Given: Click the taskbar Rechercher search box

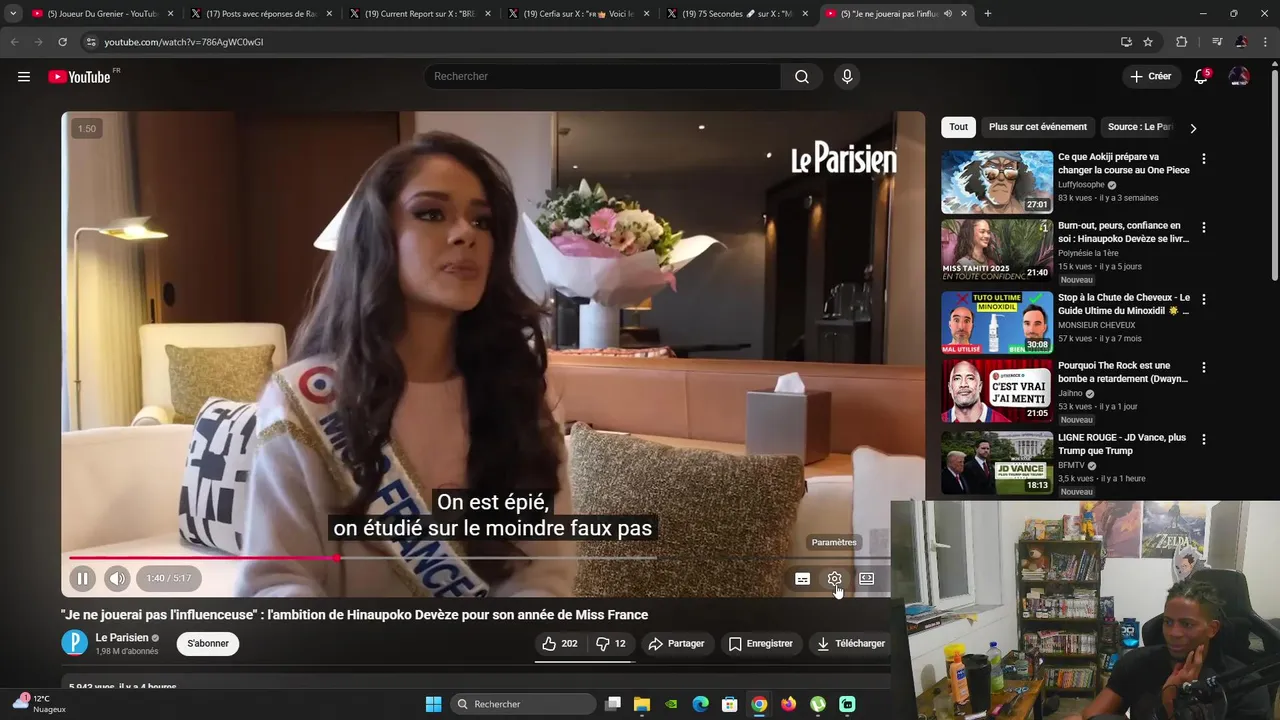Looking at the screenshot, I should tap(522, 704).
